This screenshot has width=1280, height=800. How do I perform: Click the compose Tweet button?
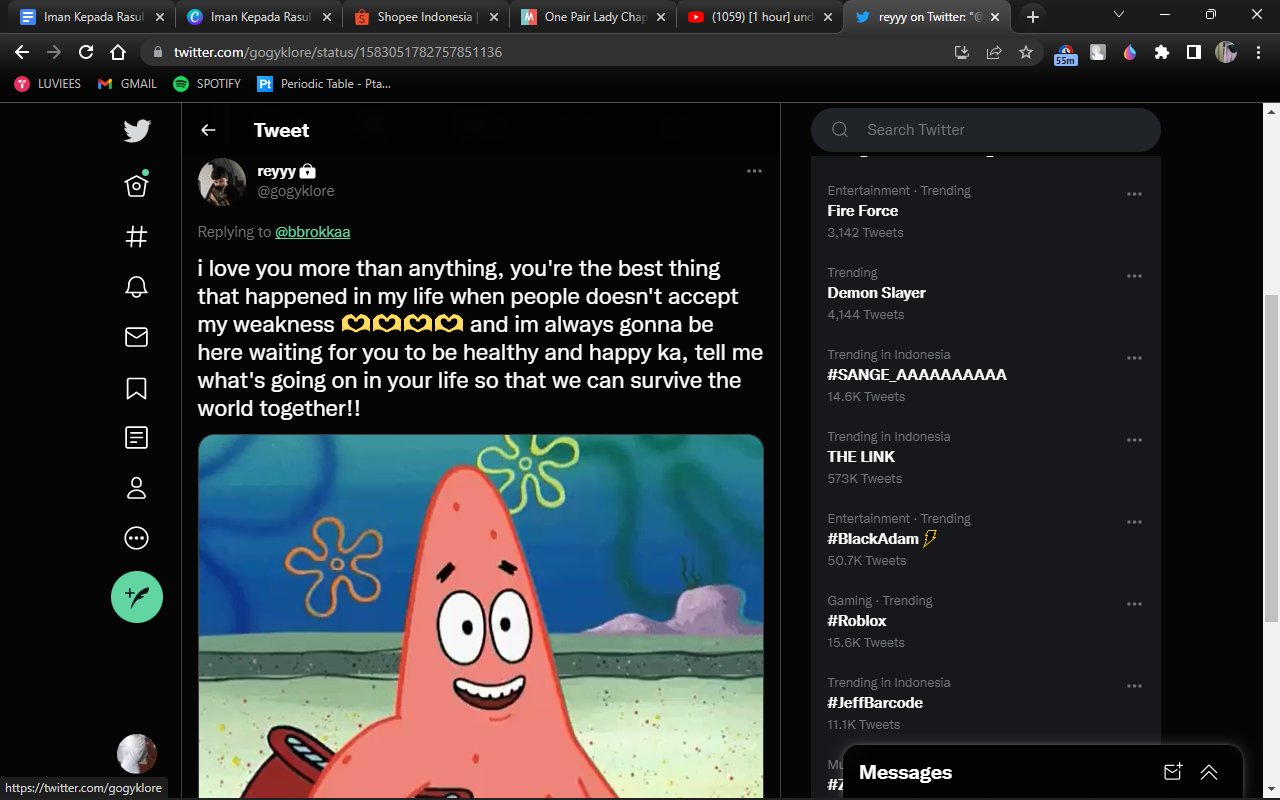click(136, 598)
